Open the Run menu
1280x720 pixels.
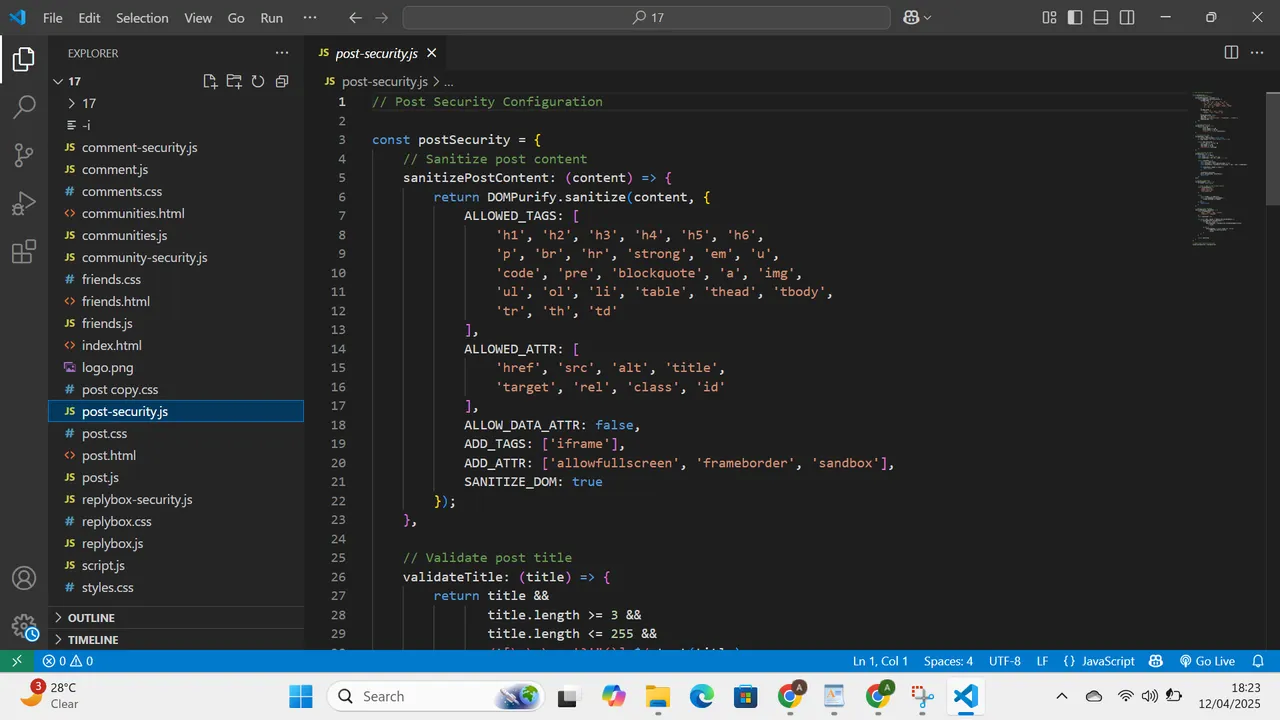(271, 18)
